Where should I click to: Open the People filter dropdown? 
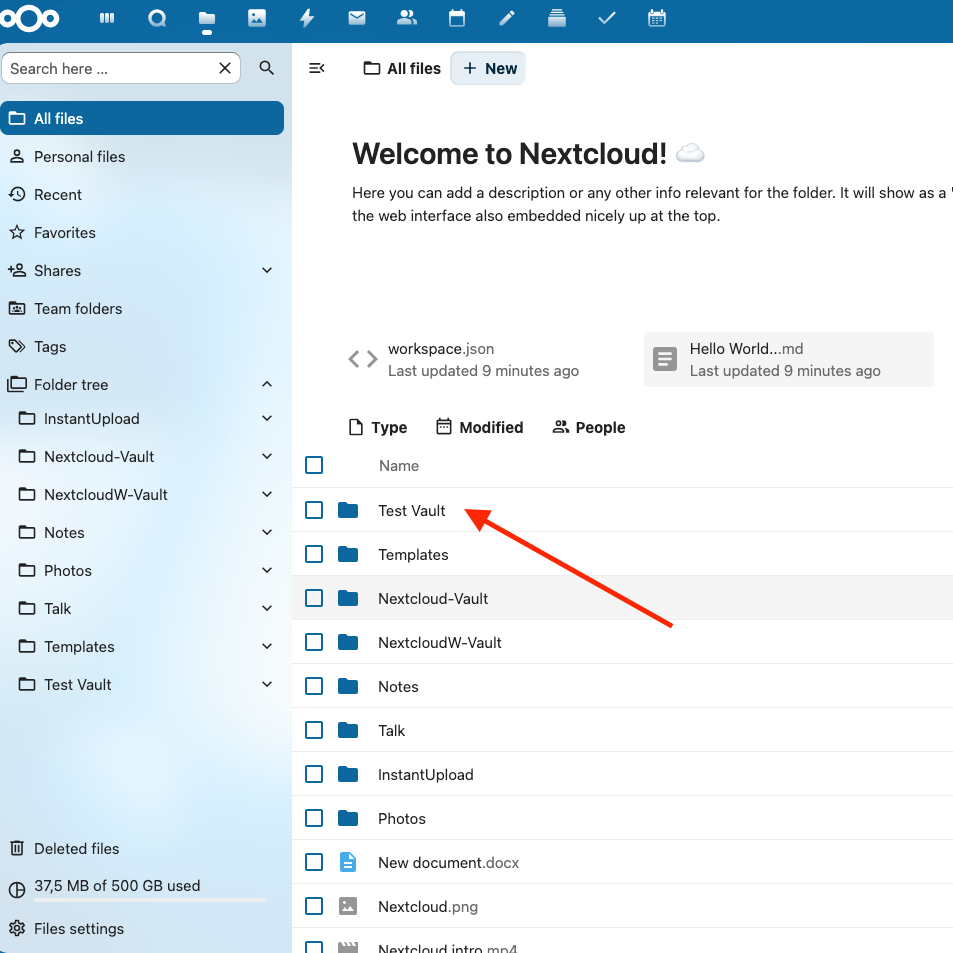point(588,427)
